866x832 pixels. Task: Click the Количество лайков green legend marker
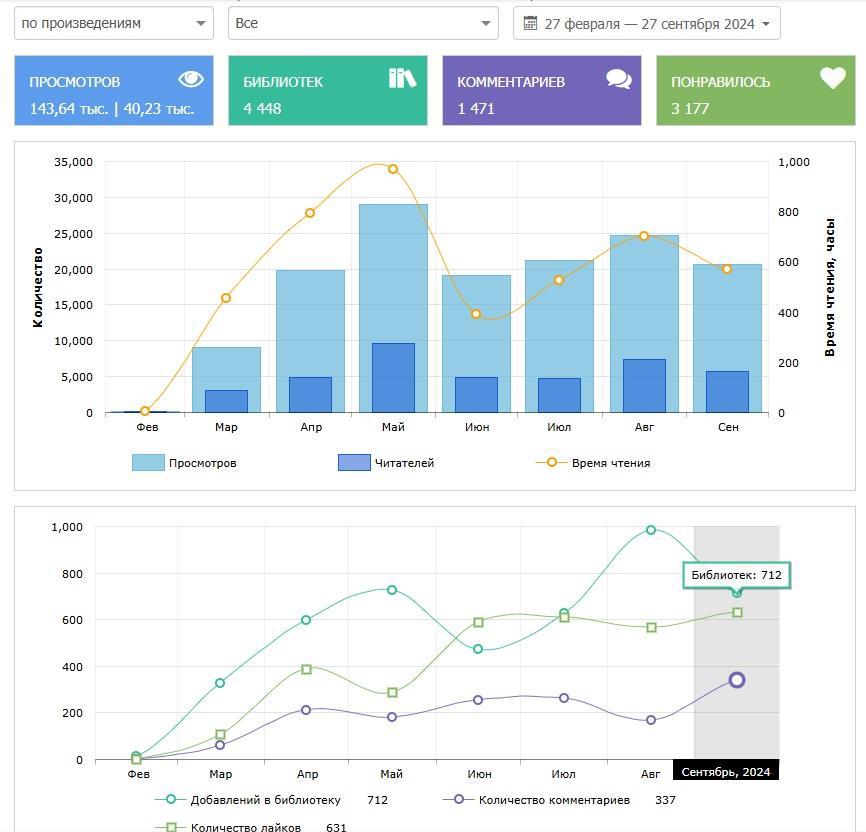point(171,827)
